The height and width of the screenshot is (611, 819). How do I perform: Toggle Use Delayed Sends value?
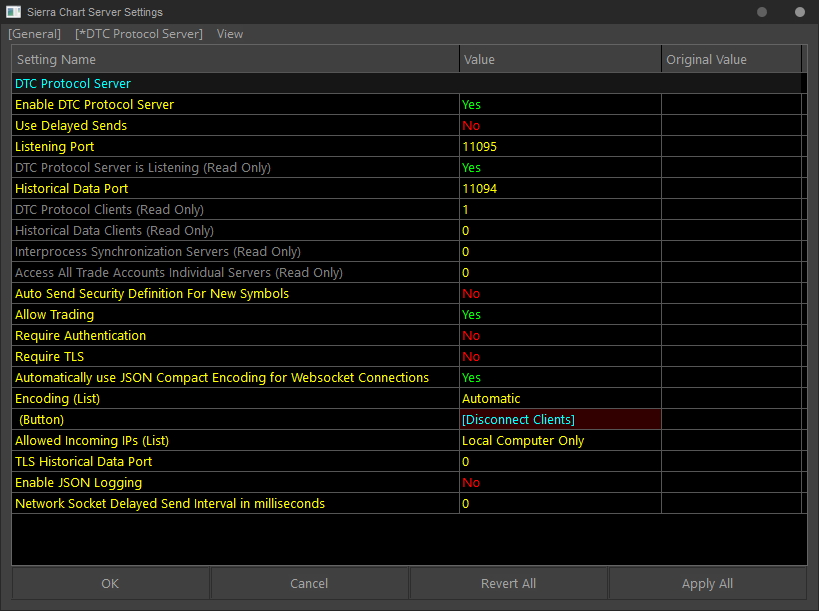click(x=560, y=125)
